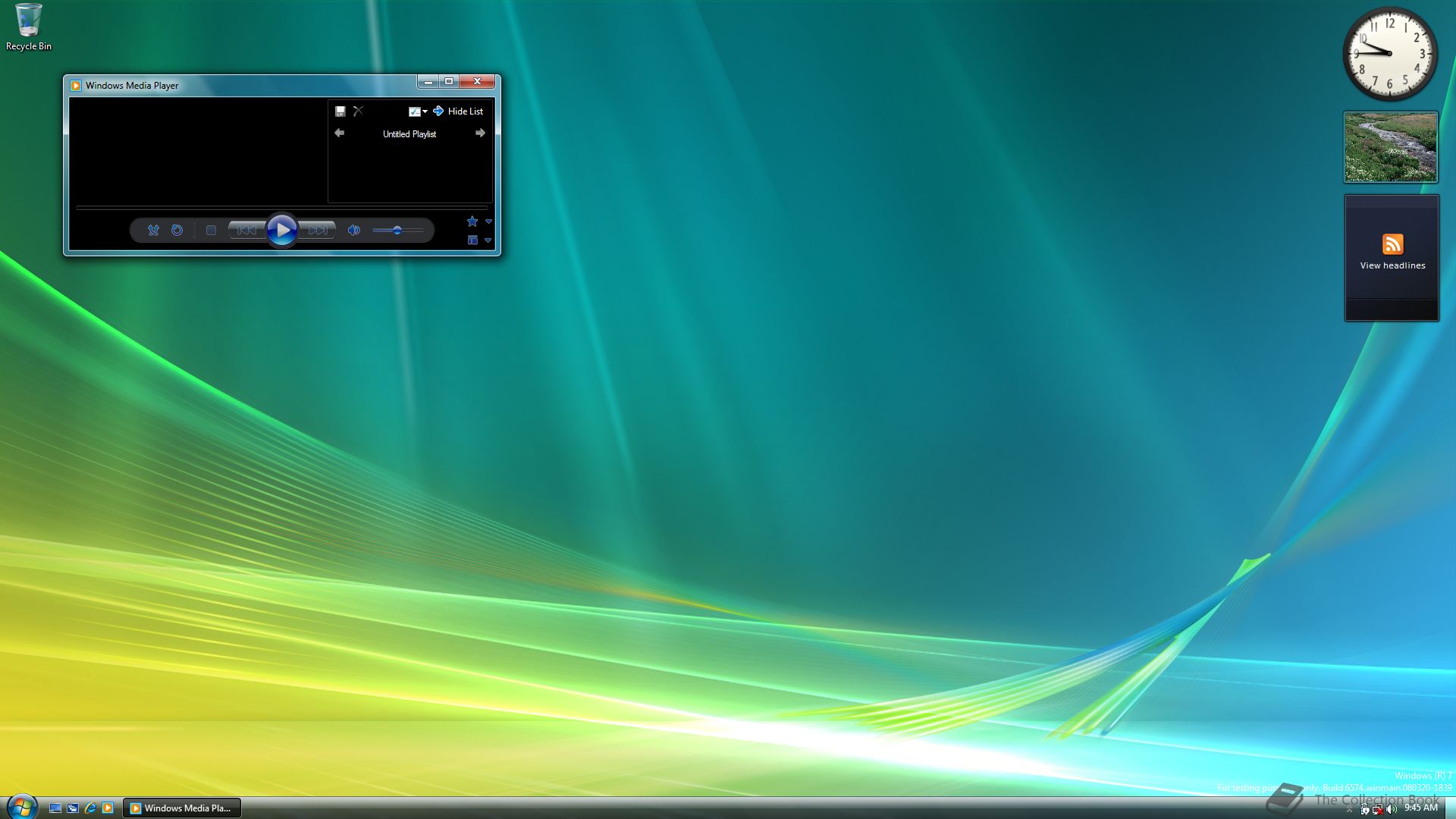Click the layout view icon in Media Player

pos(472,240)
